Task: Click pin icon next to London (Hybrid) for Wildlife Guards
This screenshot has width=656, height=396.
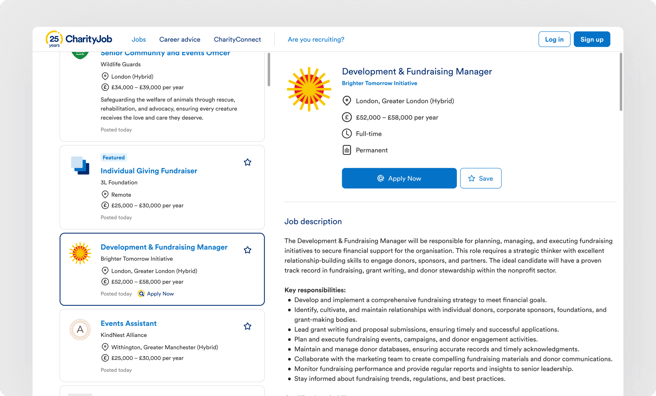Action: pyautogui.click(x=105, y=76)
